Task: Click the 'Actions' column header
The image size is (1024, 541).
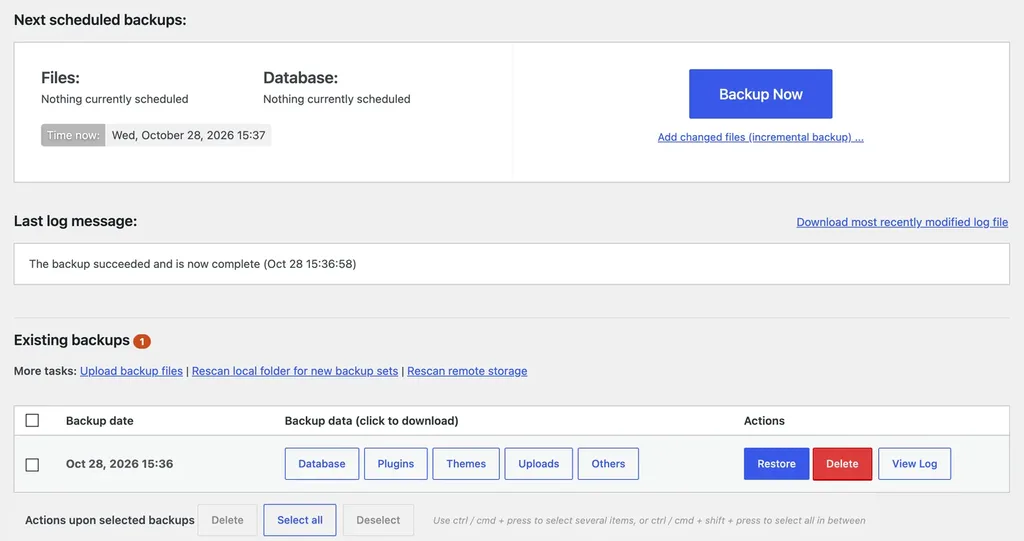Action: point(764,421)
